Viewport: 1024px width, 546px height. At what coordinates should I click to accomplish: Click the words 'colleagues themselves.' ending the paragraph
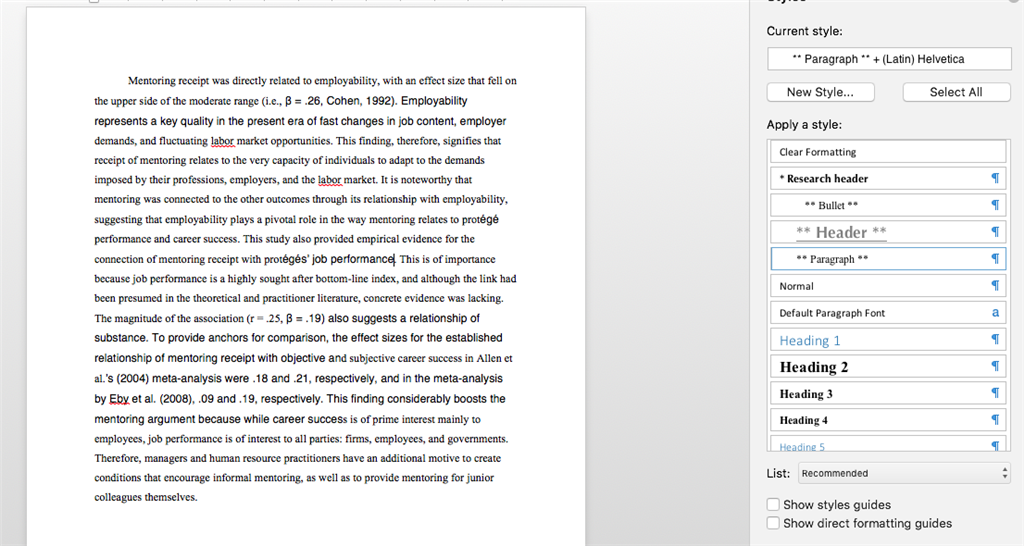[146, 497]
